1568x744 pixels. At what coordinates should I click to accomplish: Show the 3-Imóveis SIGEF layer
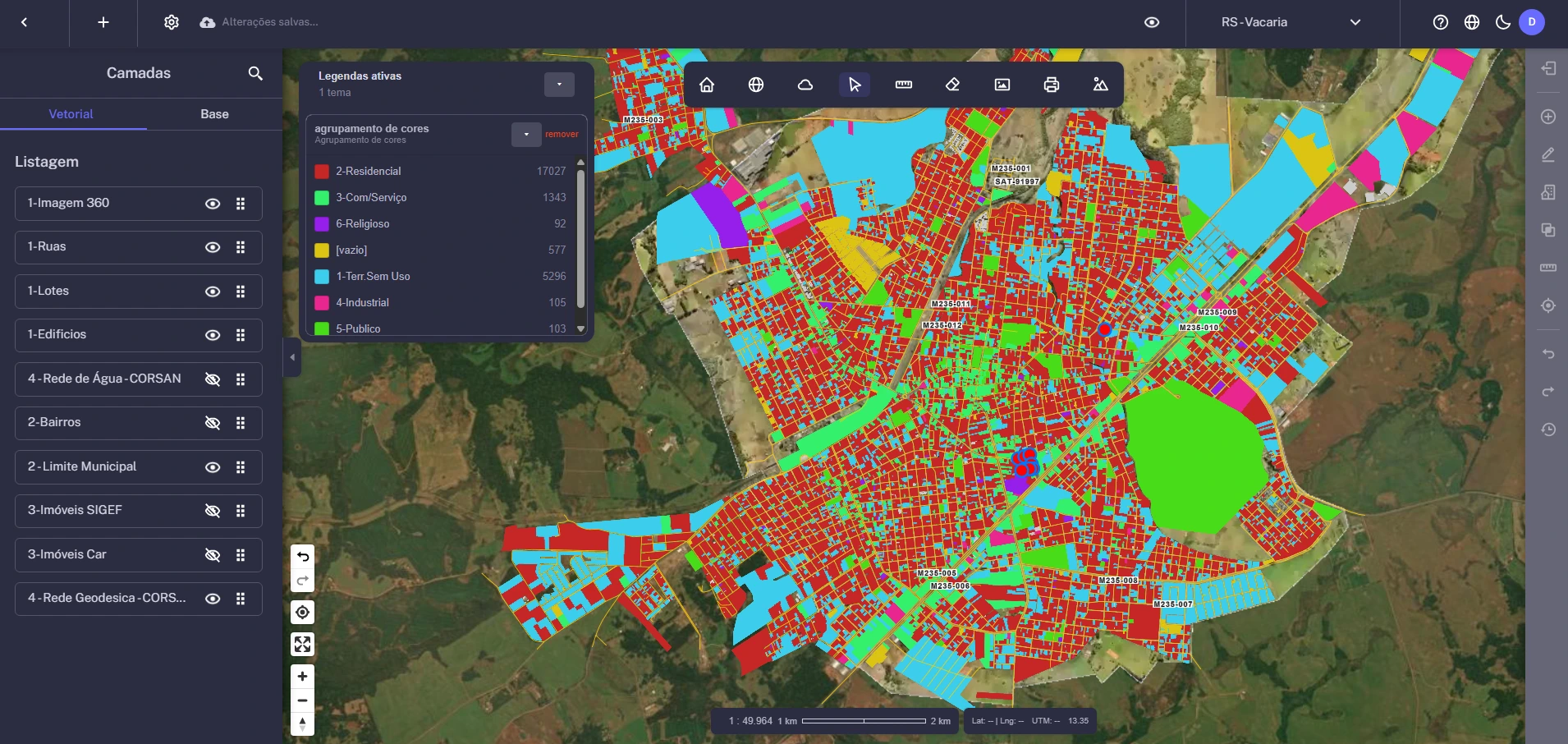coord(213,511)
